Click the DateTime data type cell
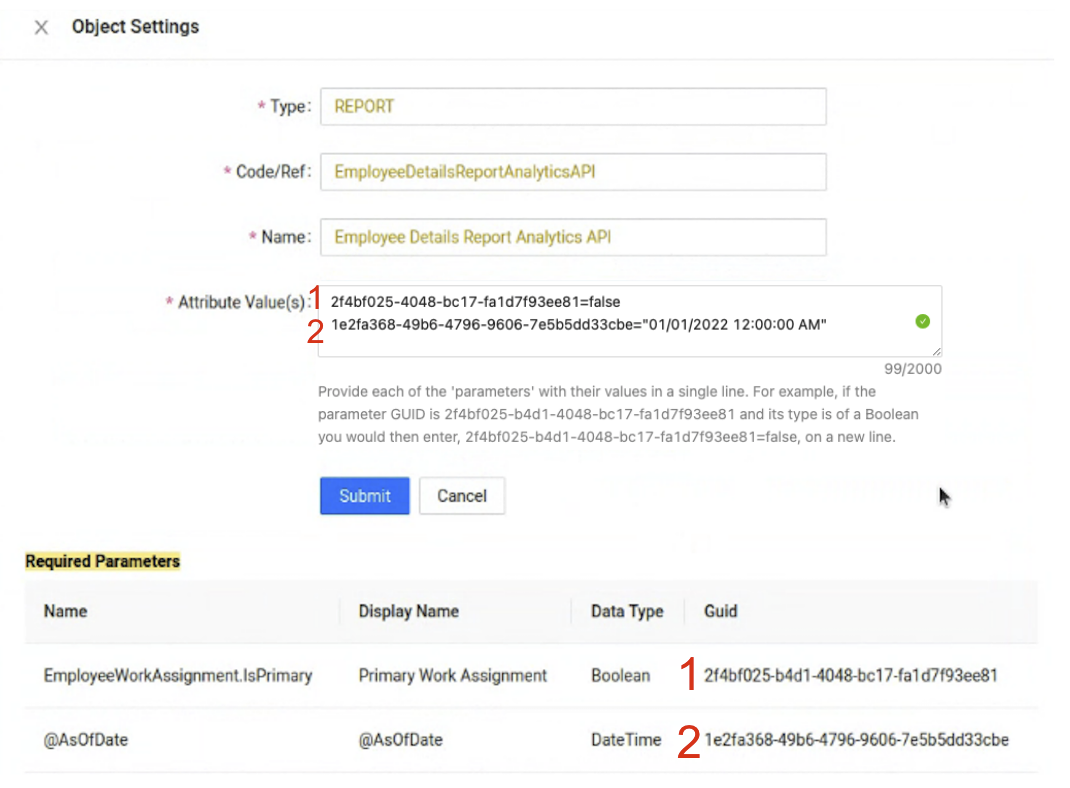Screen dimensions: 1070x788 coord(626,740)
